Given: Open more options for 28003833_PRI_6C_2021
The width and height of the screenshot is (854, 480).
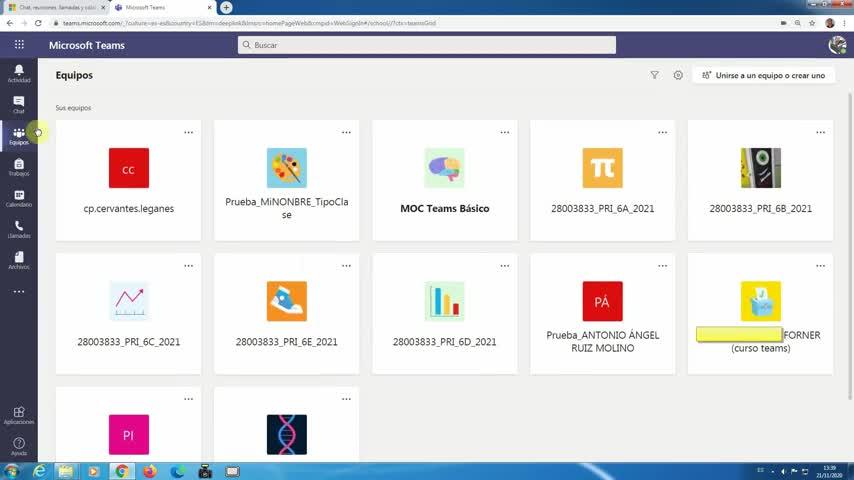Looking at the screenshot, I should coord(188,266).
